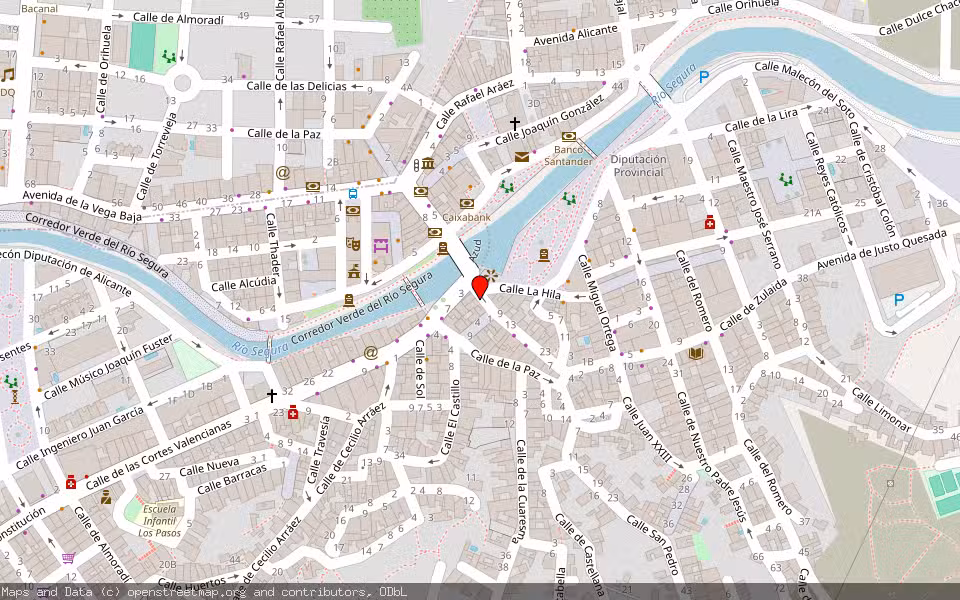This screenshot has height=600, width=960.
Task: Click the post office envelope icon
Action: click(x=520, y=157)
